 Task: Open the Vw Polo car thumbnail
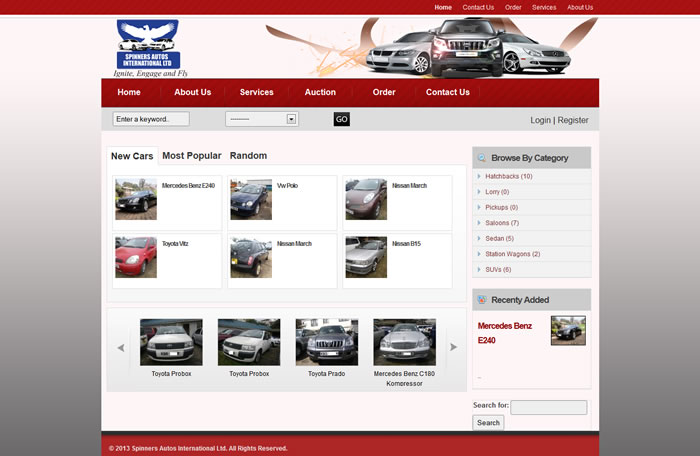click(251, 199)
